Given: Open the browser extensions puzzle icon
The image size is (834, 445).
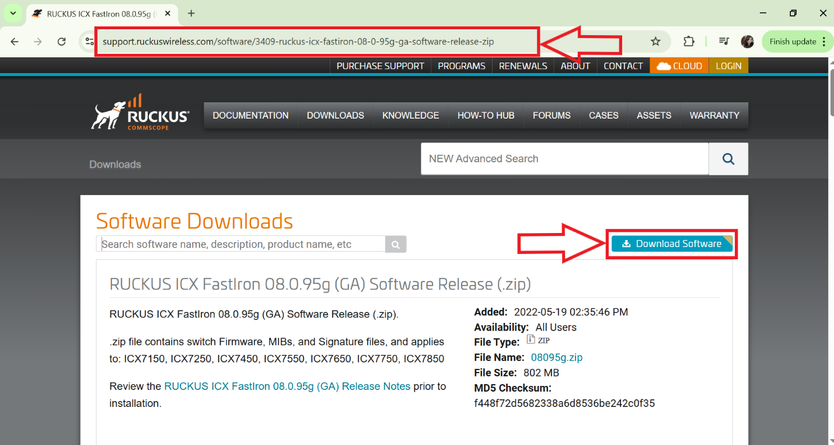Looking at the screenshot, I should click(689, 42).
